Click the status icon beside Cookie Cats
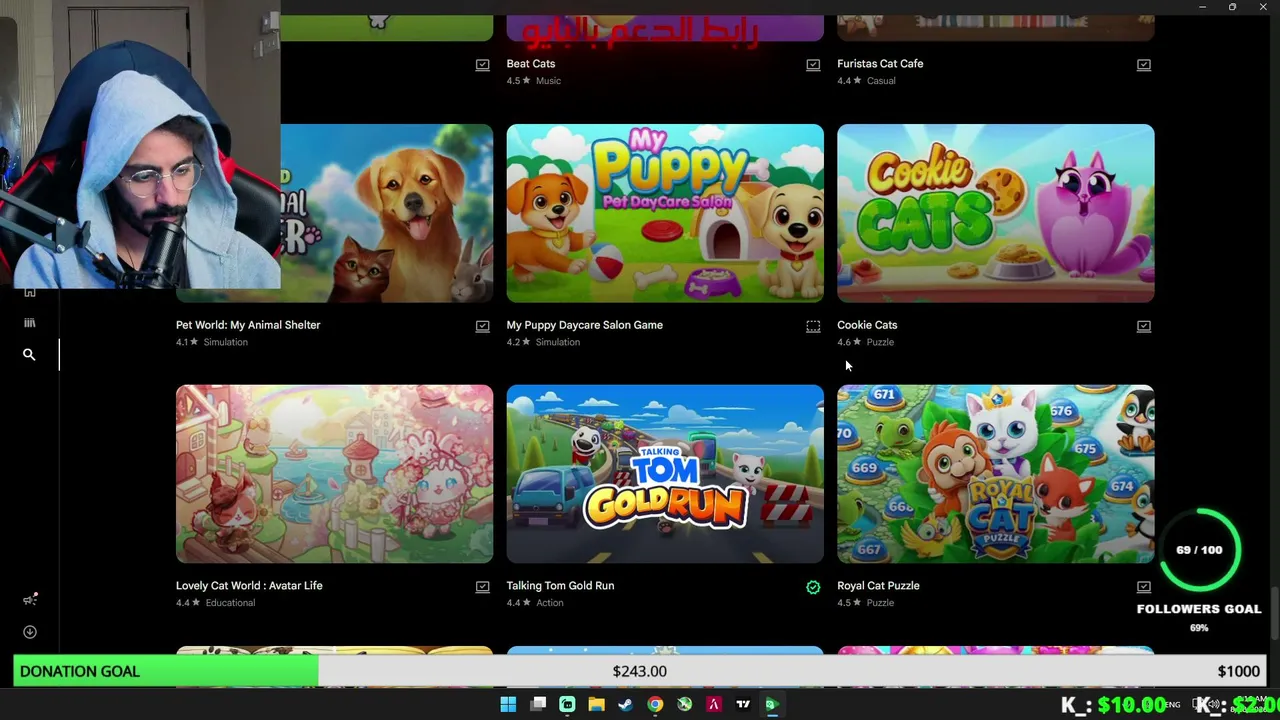 coord(1144,326)
